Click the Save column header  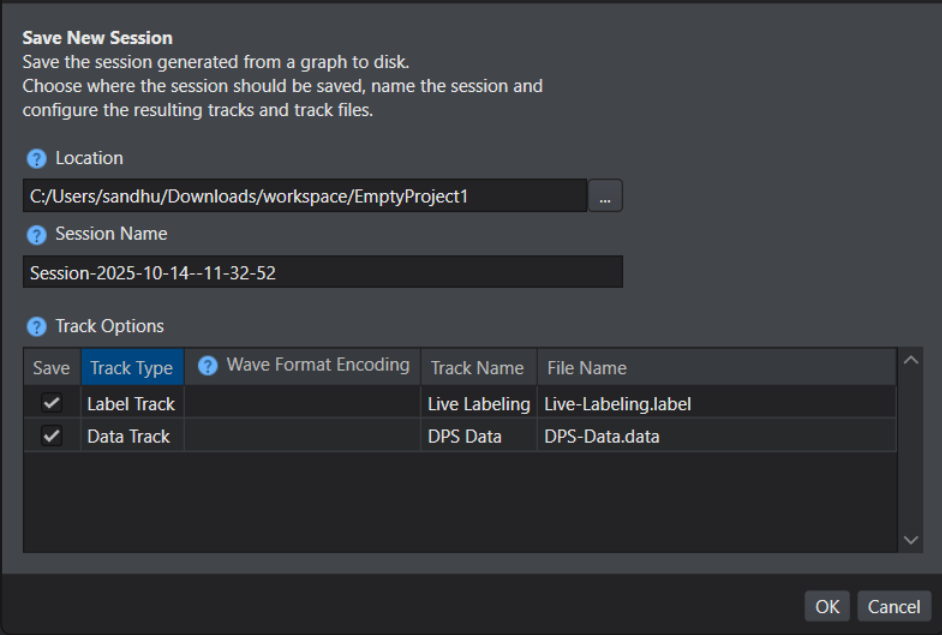51,368
